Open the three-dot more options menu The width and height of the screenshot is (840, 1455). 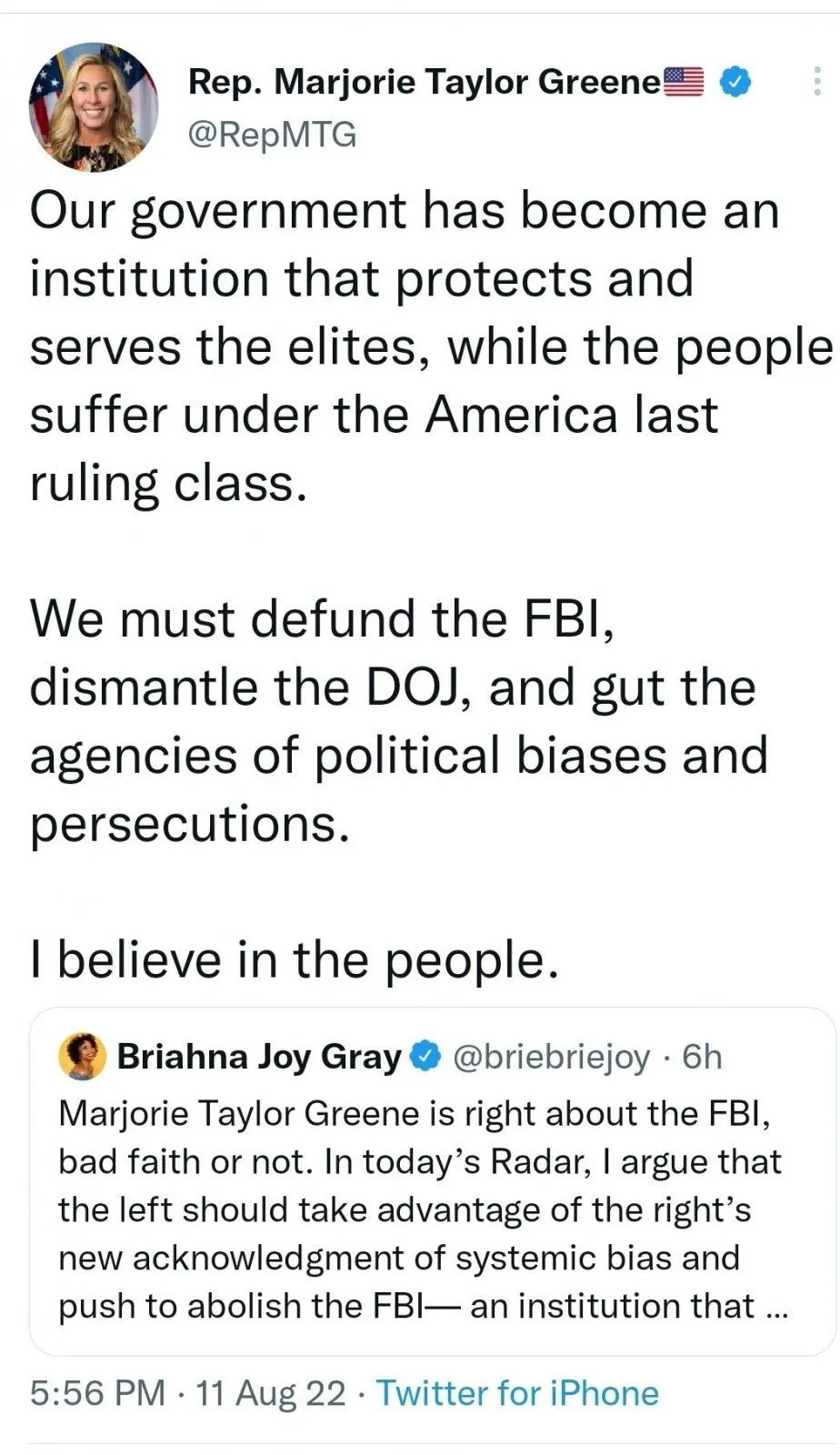point(816,84)
